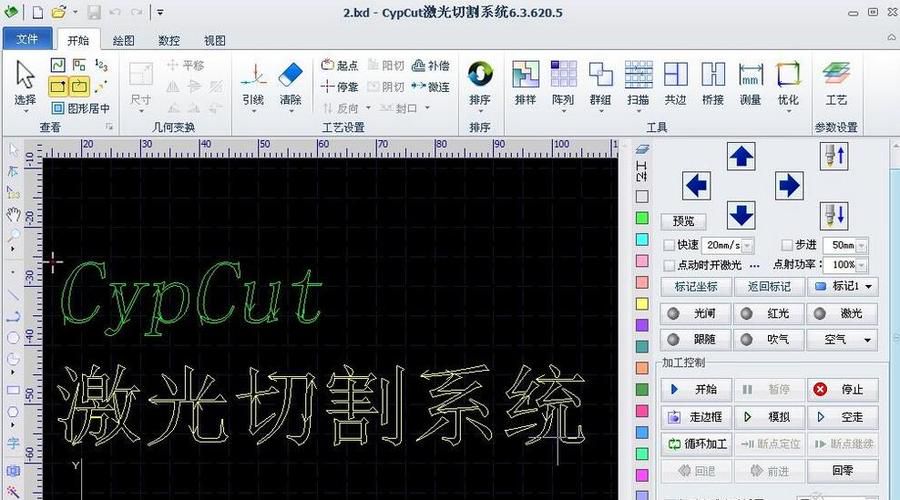Click the 共边 common edge tool
The height and width of the screenshot is (500, 900).
(676, 84)
